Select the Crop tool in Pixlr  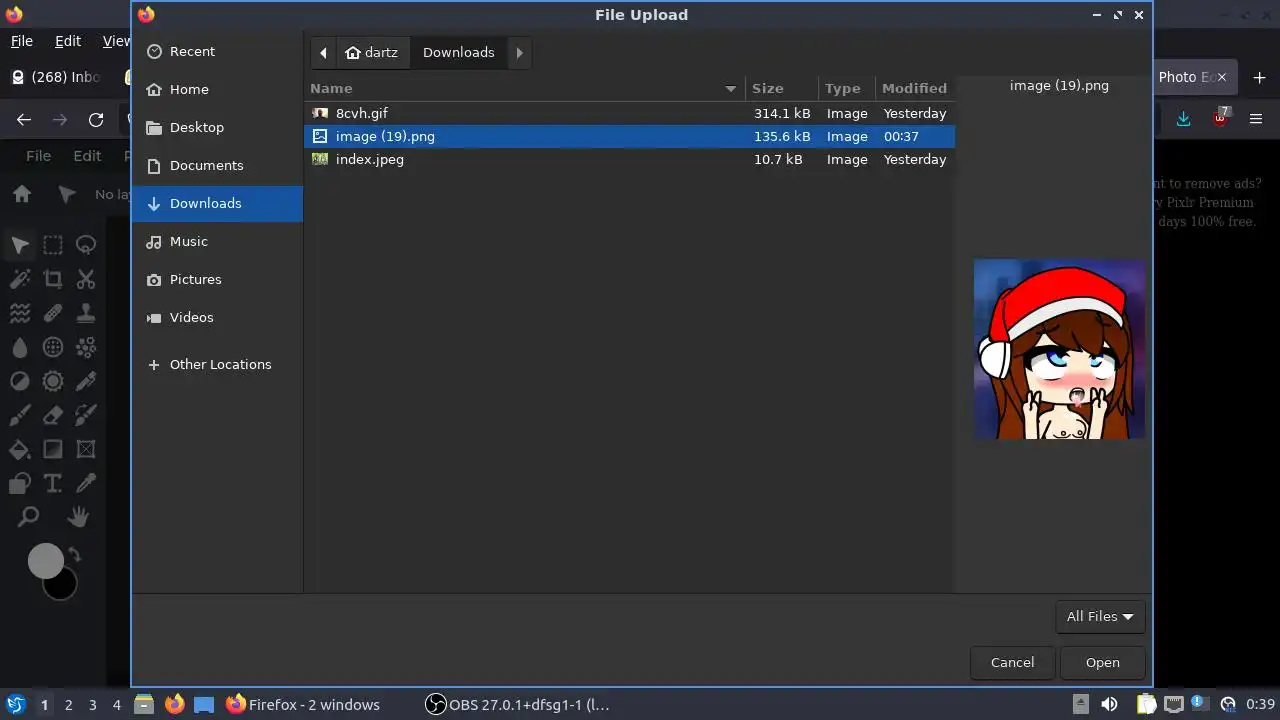53,279
